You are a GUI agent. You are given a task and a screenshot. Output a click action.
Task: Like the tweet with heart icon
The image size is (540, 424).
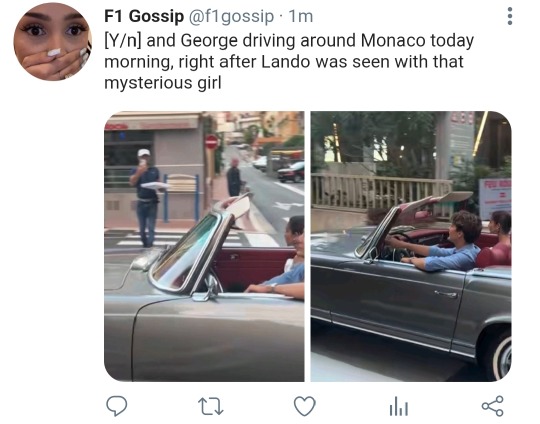click(305, 406)
